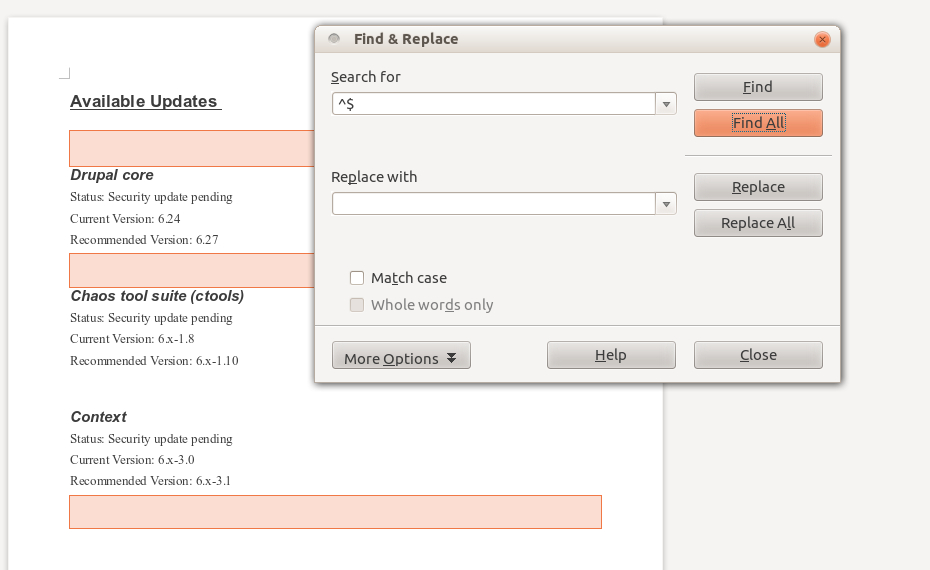Image resolution: width=930 pixels, height=570 pixels.
Task: Toggle the Whole words only checkbox
Action: tap(357, 305)
